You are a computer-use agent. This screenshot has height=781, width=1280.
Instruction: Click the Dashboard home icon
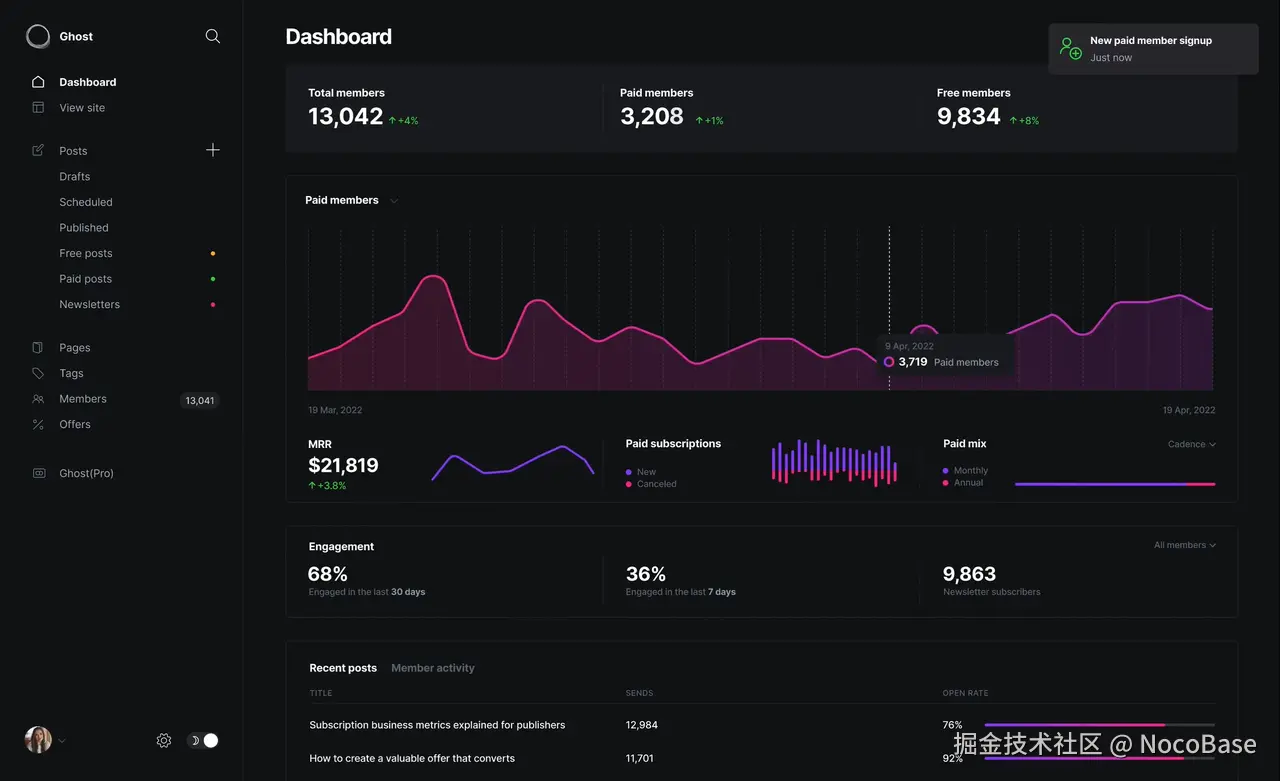tap(38, 82)
